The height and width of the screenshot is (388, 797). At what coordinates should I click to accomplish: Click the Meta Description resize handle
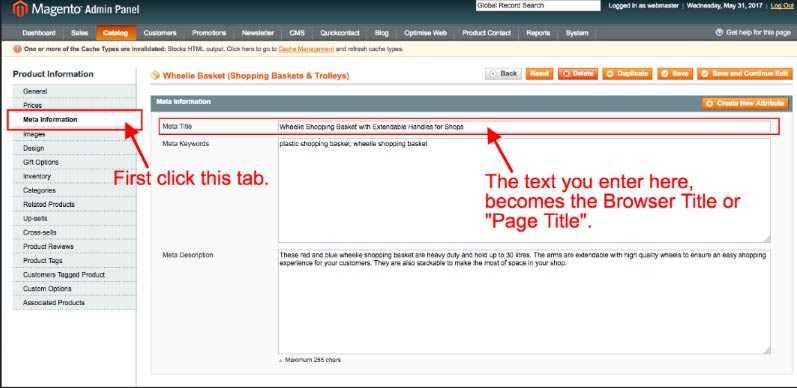(767, 350)
